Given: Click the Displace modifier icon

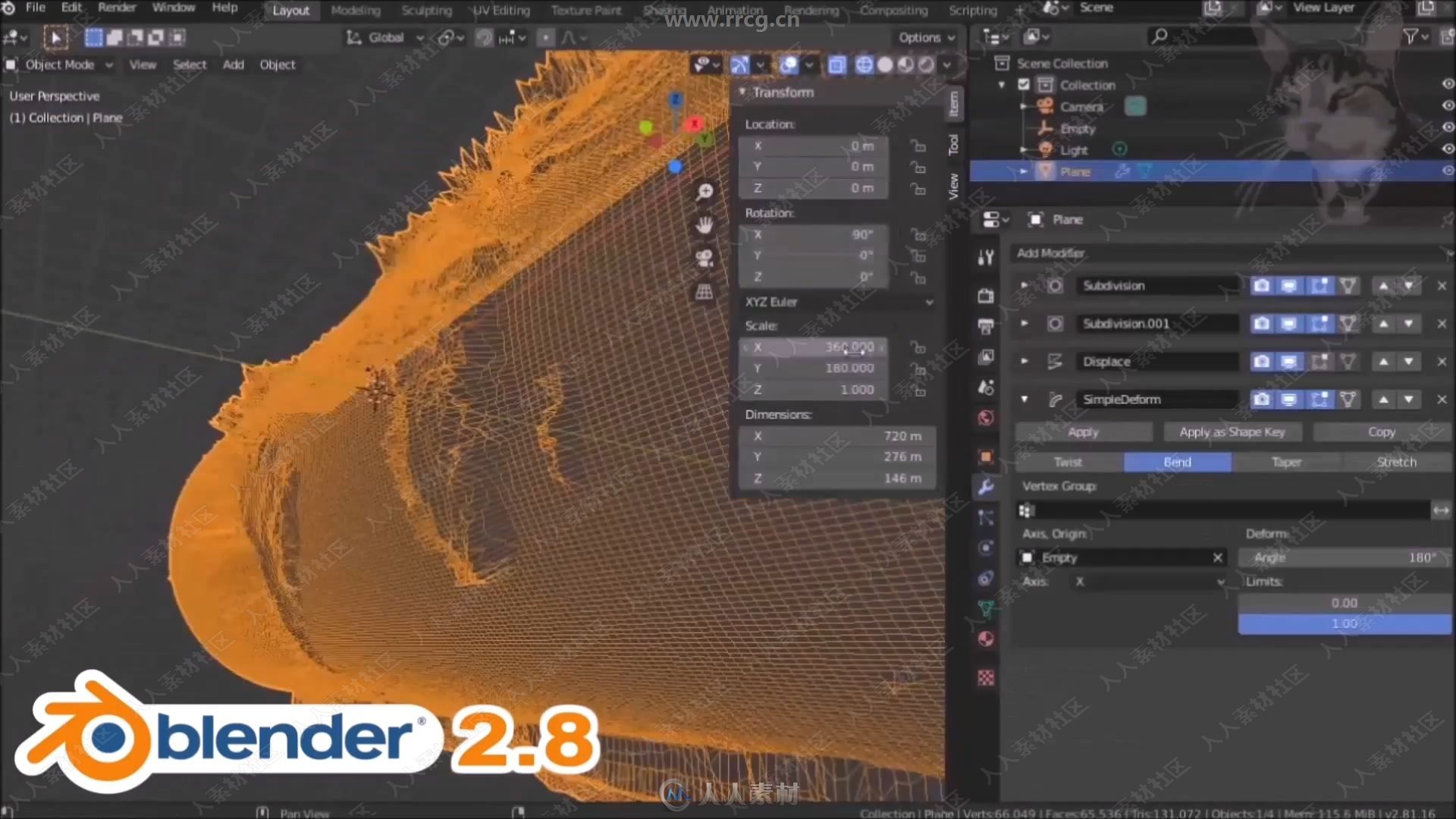Looking at the screenshot, I should 1055,360.
